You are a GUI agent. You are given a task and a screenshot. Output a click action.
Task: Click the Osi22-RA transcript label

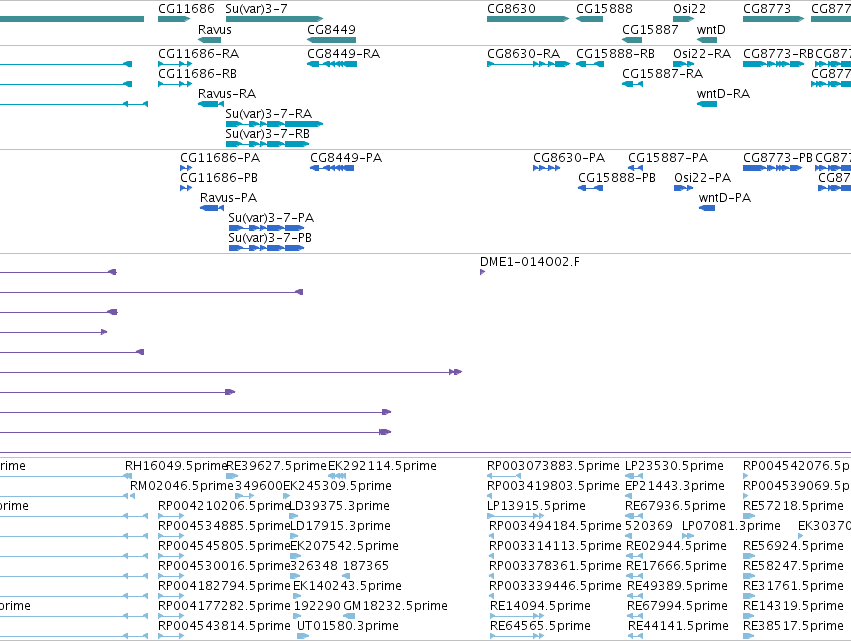click(702, 54)
